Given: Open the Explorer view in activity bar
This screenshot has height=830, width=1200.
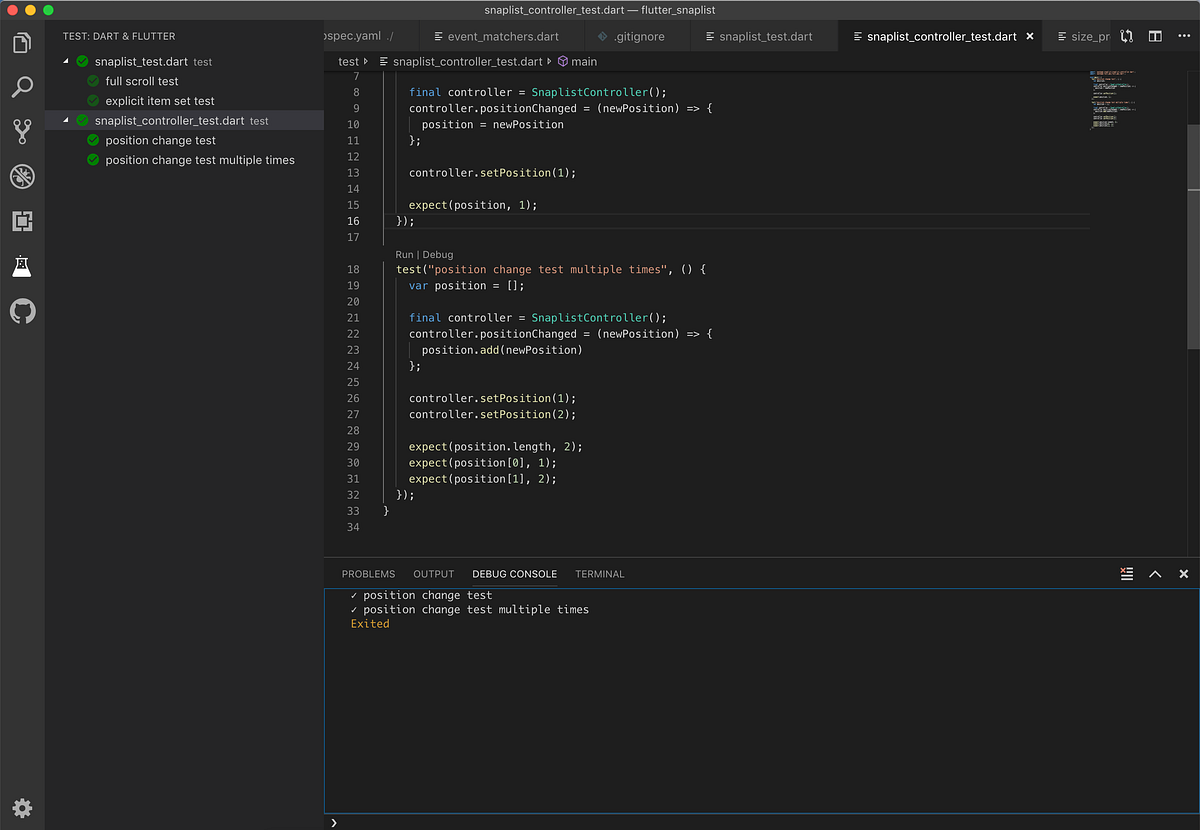Looking at the screenshot, I should point(22,43).
